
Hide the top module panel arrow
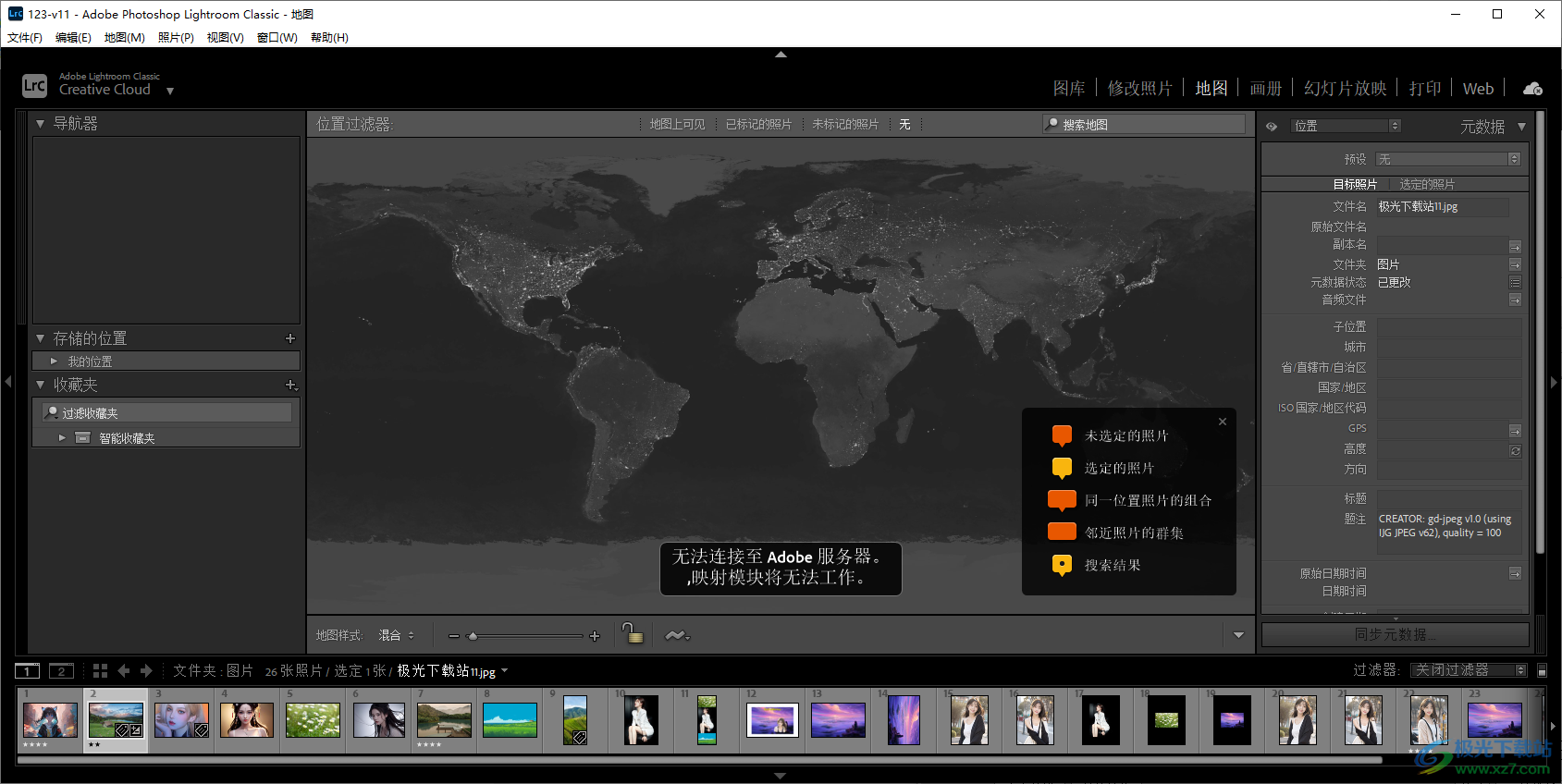pos(781,55)
